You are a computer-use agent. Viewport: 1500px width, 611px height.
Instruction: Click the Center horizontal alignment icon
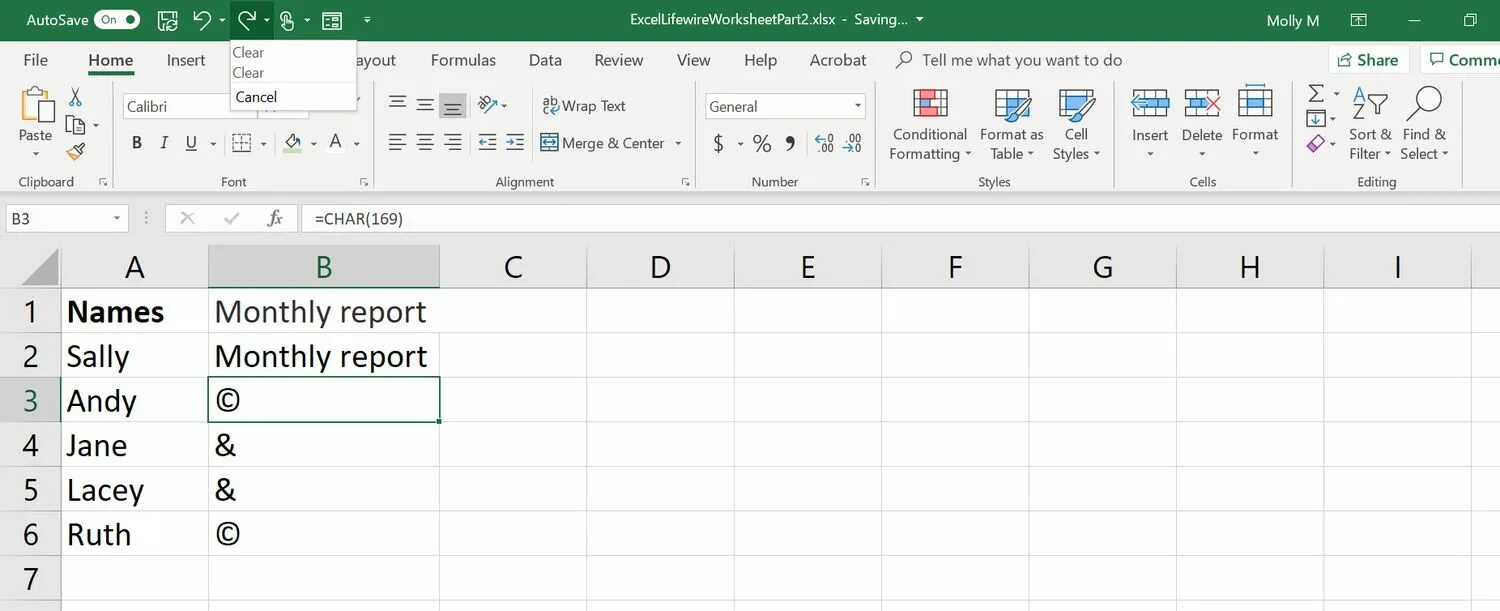pyautogui.click(x=425, y=142)
